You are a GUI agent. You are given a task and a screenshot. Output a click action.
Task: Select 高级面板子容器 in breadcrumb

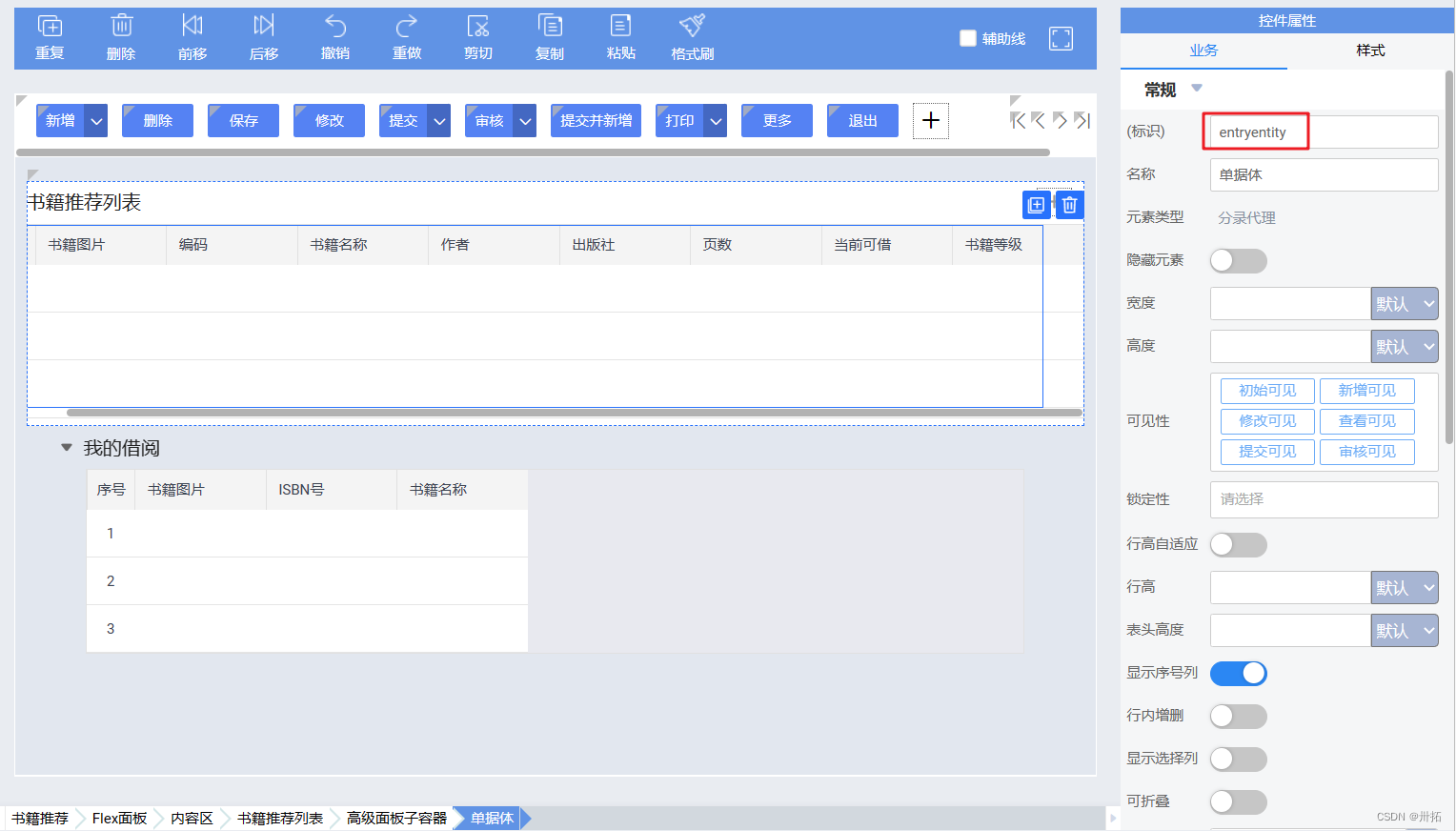[x=396, y=819]
